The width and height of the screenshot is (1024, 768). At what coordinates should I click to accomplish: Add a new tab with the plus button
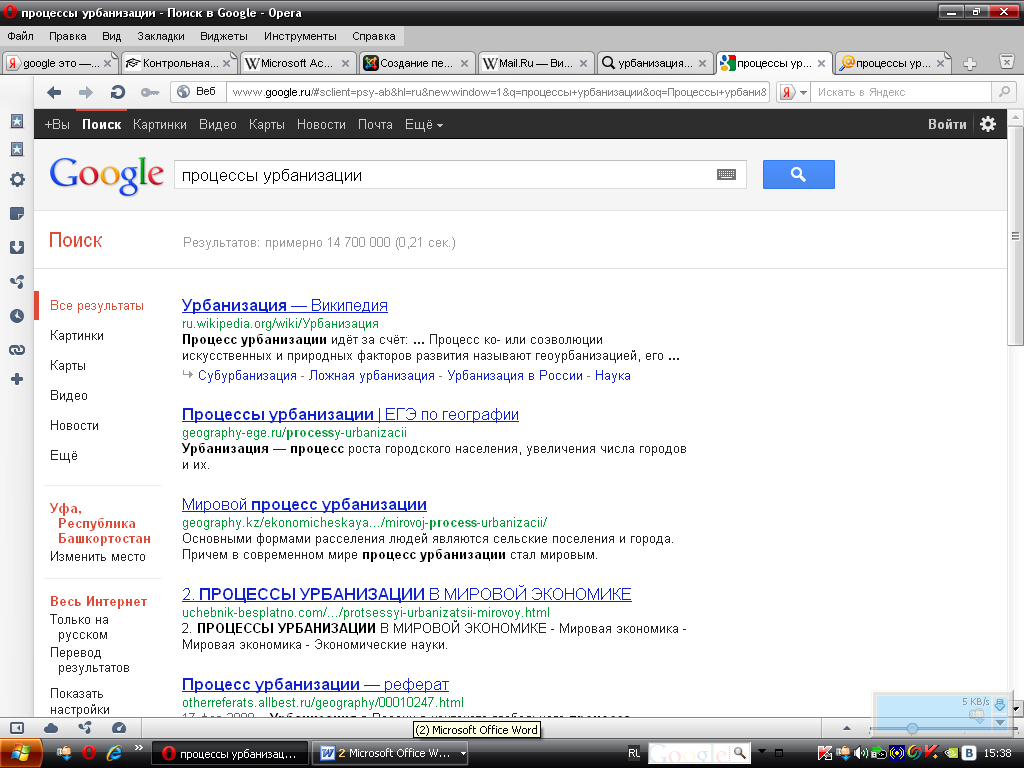[970, 63]
